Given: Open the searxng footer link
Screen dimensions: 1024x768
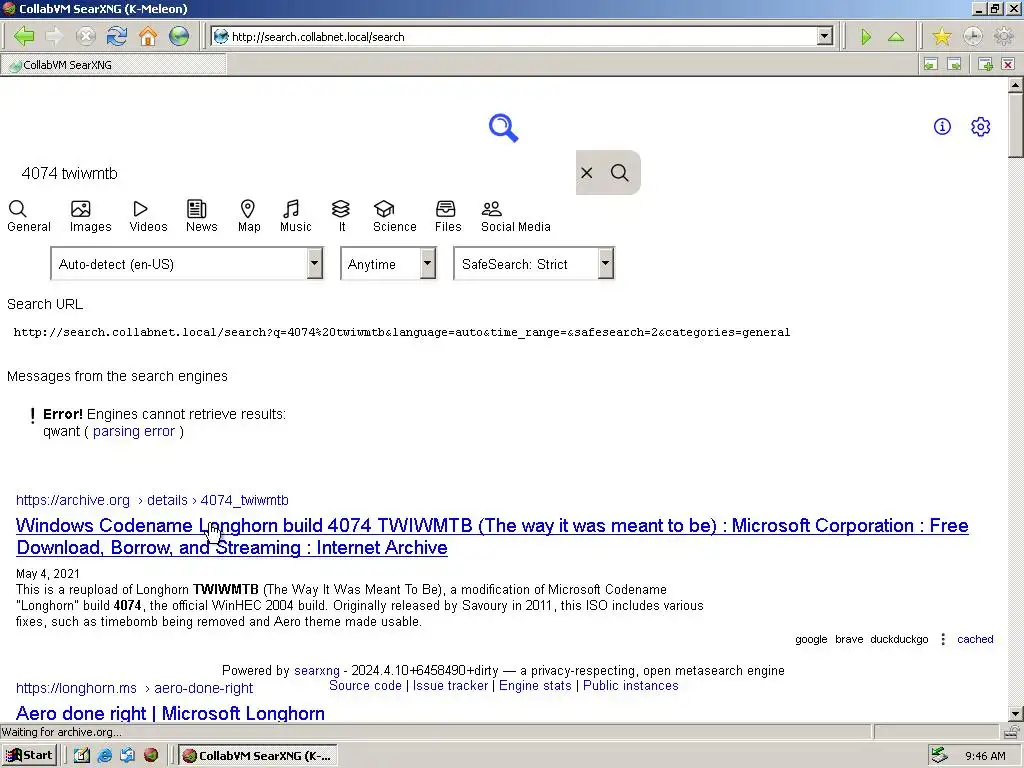Looking at the screenshot, I should [x=317, y=671].
